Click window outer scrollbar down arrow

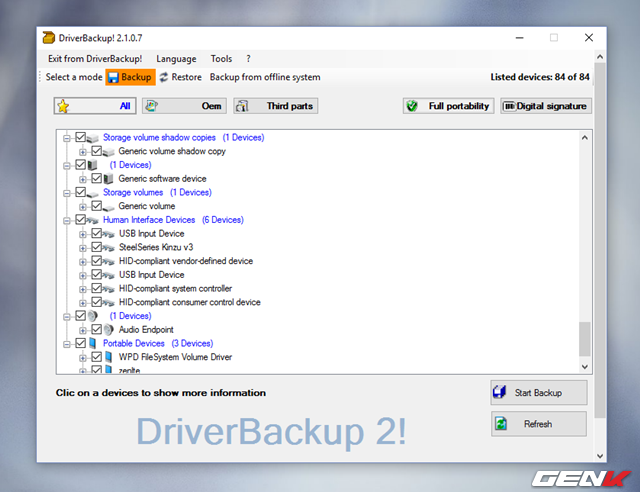600,456
